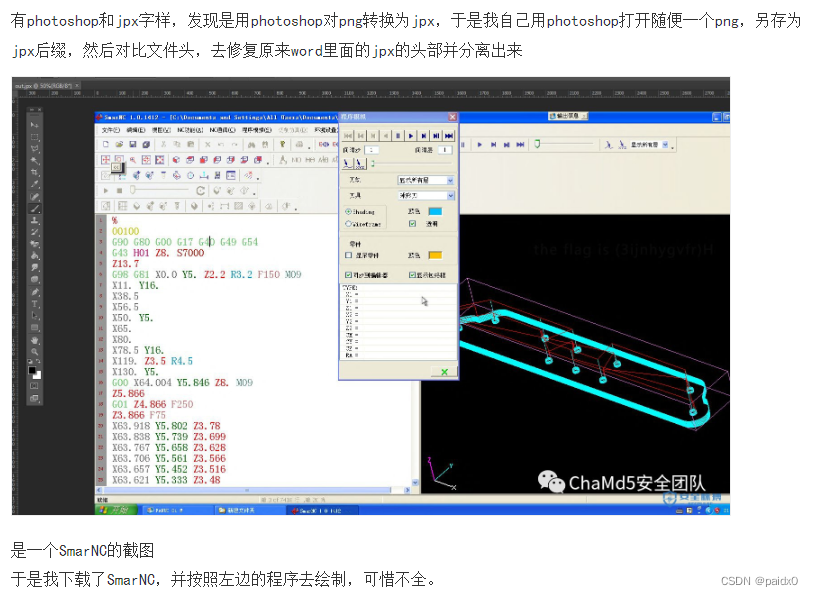813x596 pixels.
Task: Close the simulation dialog with red X
Action: (x=452, y=117)
